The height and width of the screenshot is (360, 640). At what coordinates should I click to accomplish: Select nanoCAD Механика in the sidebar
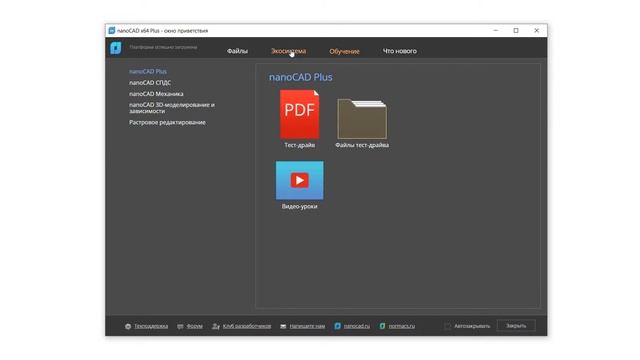(156, 94)
